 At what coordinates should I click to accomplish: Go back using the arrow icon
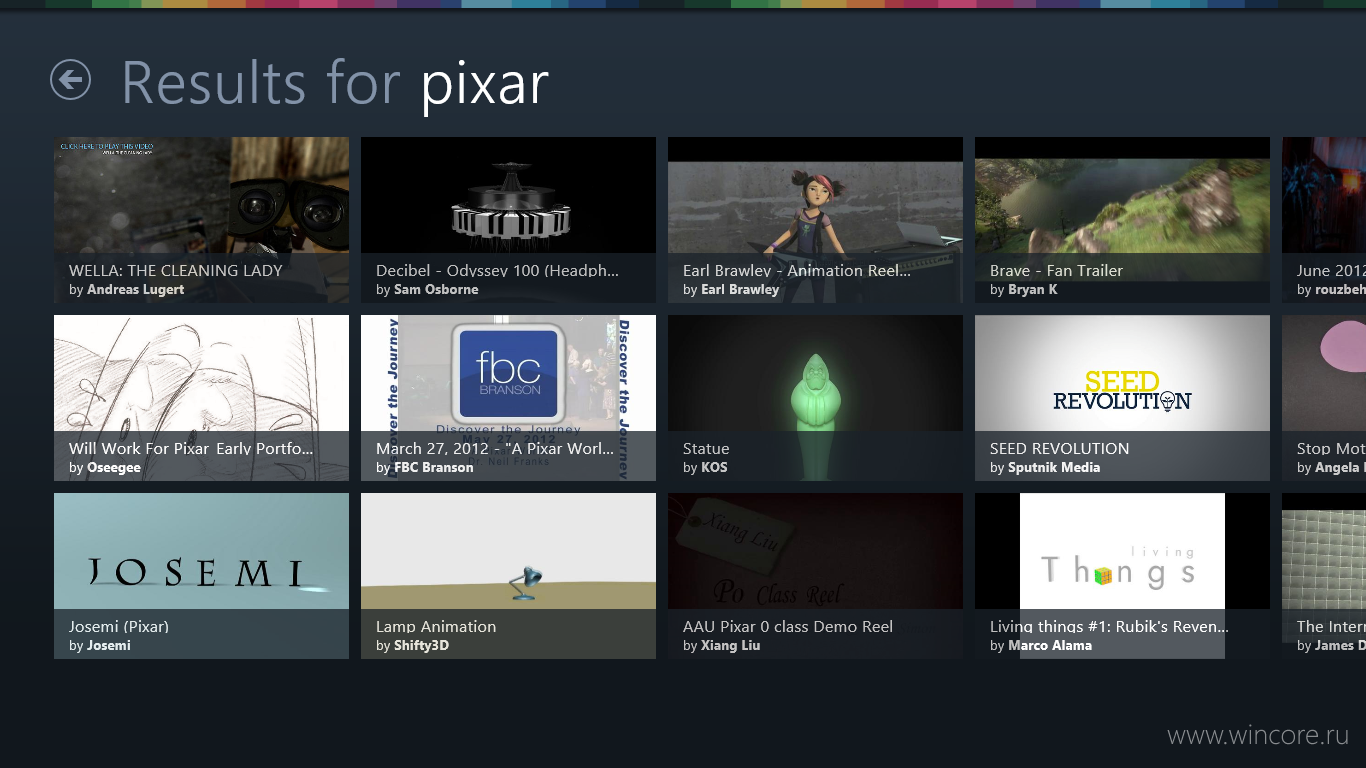point(71,80)
